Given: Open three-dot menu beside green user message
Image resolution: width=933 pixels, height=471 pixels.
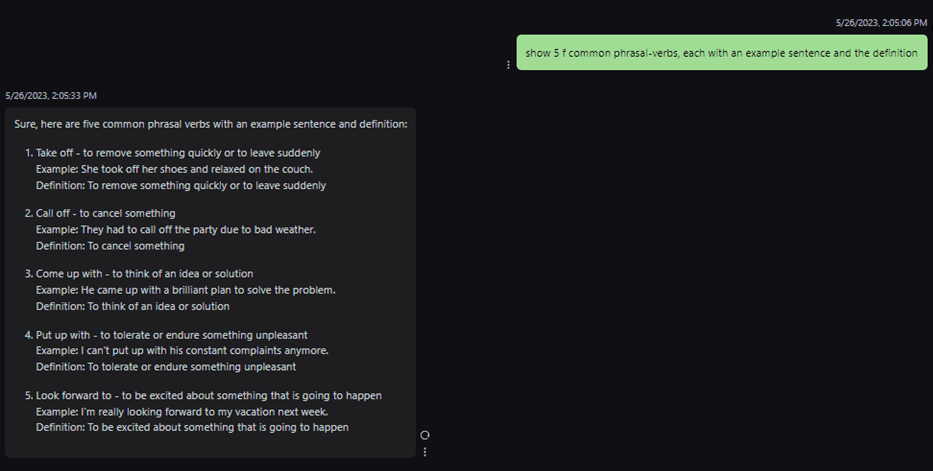Looking at the screenshot, I should point(508,65).
